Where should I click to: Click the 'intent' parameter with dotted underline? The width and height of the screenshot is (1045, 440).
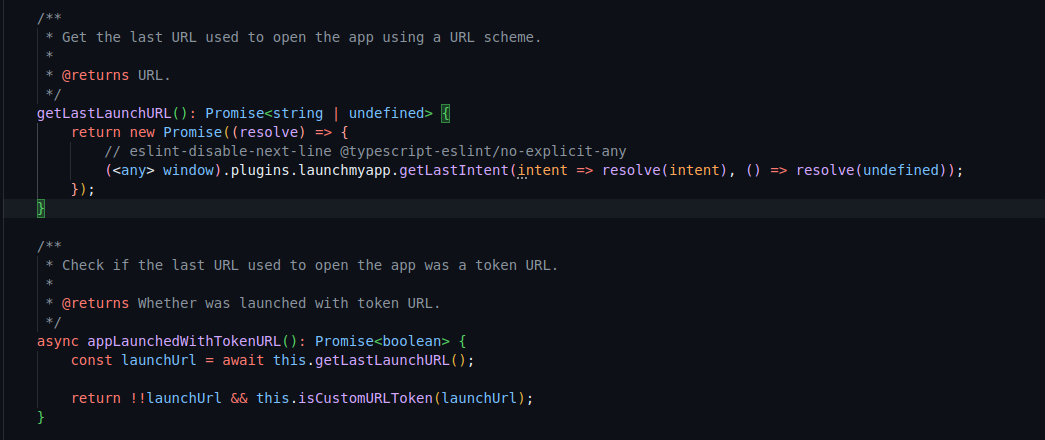(542, 170)
